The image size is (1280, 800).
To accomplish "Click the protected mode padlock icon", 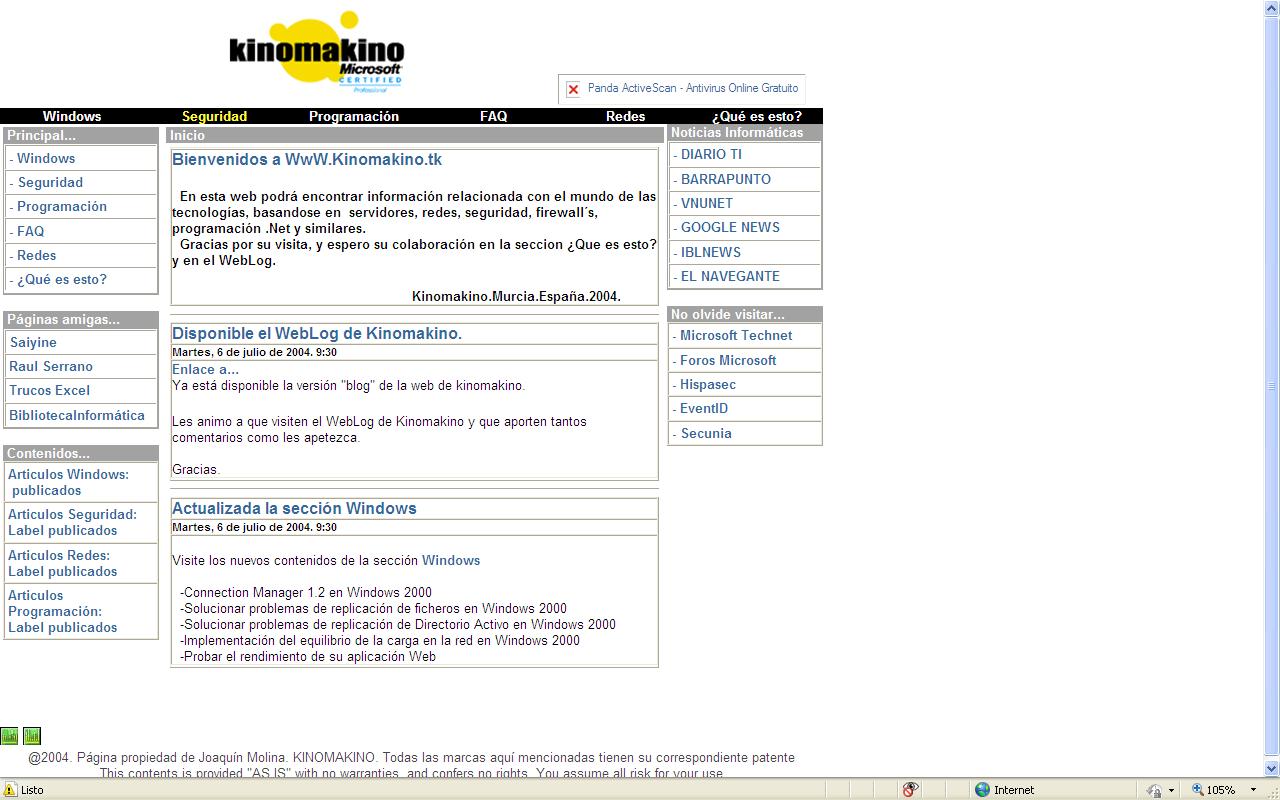I will pyautogui.click(x=1154, y=790).
